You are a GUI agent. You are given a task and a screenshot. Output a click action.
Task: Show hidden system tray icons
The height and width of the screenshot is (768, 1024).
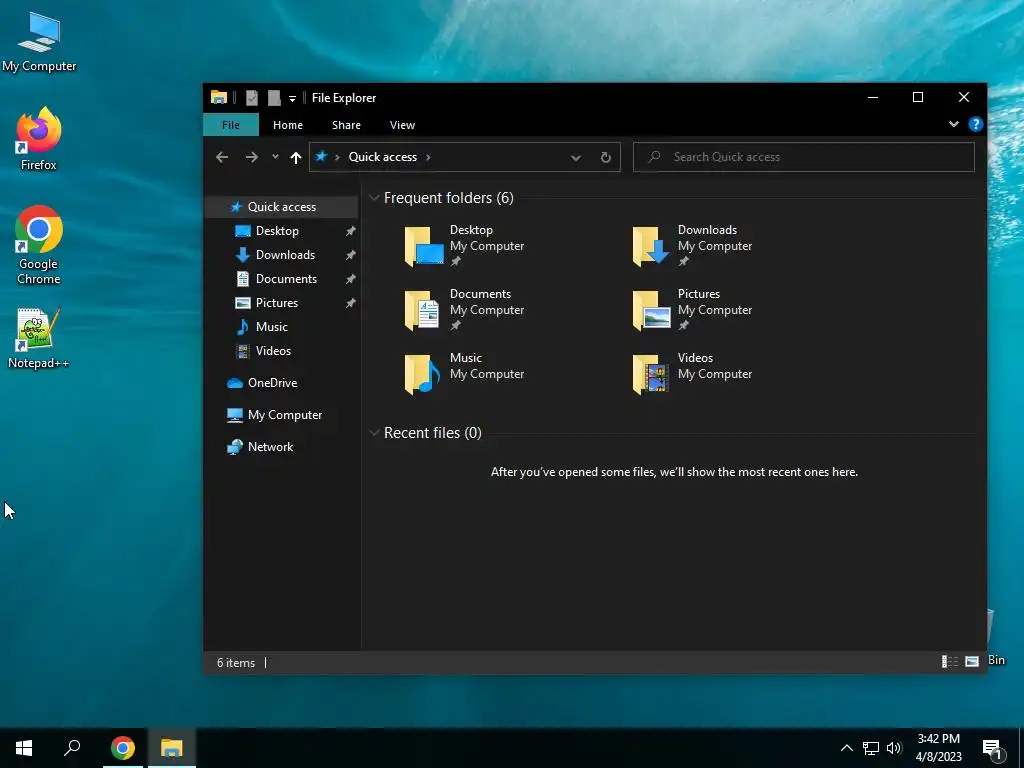pos(846,748)
